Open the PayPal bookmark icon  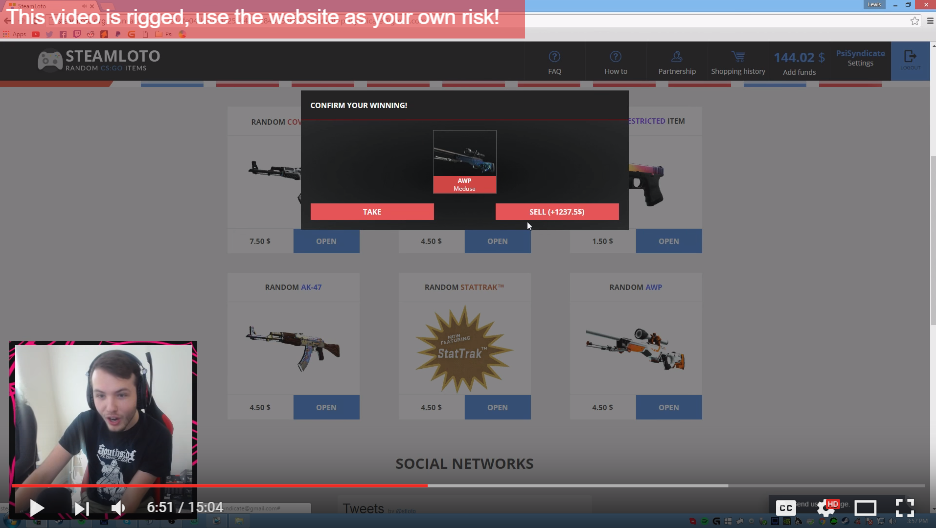coord(118,34)
